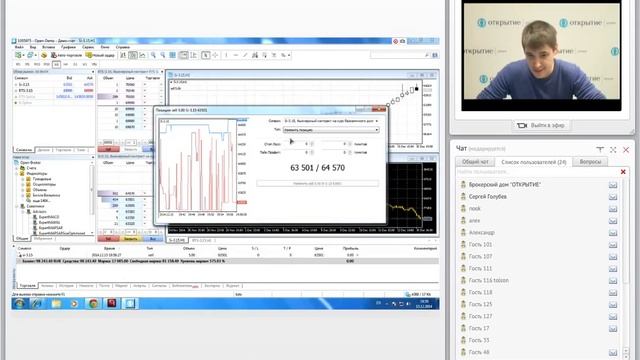Pin the chat panel with pin icon
Viewport: 640px width, 360px height.
coord(600,150)
